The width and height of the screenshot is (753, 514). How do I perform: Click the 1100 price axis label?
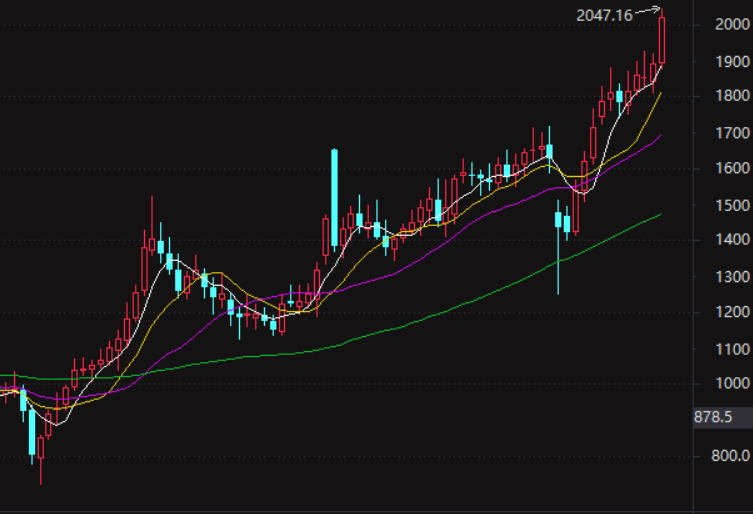732,349
